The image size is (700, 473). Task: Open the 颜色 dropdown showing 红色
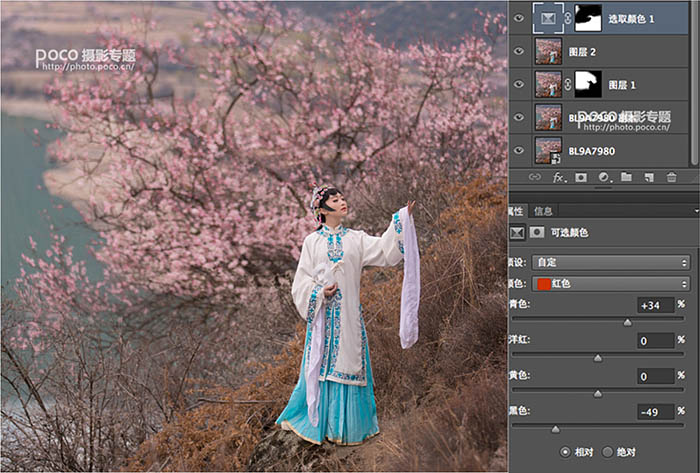[611, 284]
